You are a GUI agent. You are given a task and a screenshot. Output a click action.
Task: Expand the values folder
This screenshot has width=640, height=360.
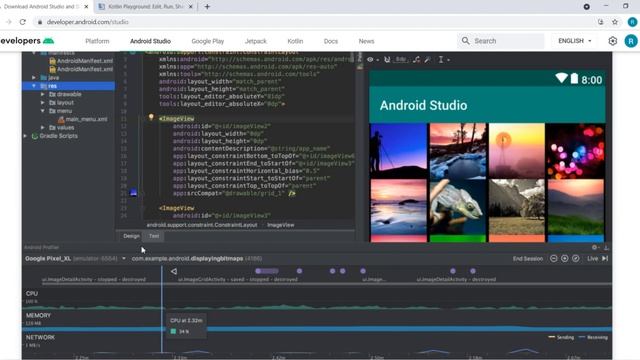pos(43,128)
